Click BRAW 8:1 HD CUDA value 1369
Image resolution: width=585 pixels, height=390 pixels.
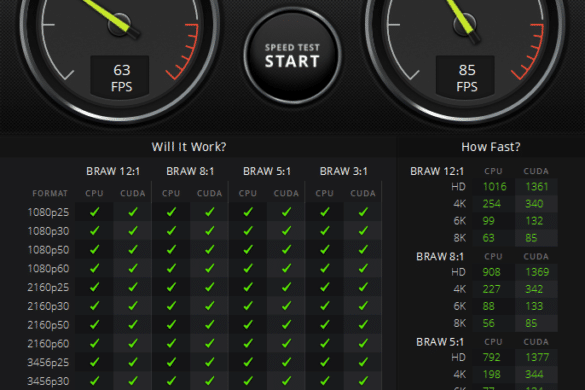[x=537, y=272]
